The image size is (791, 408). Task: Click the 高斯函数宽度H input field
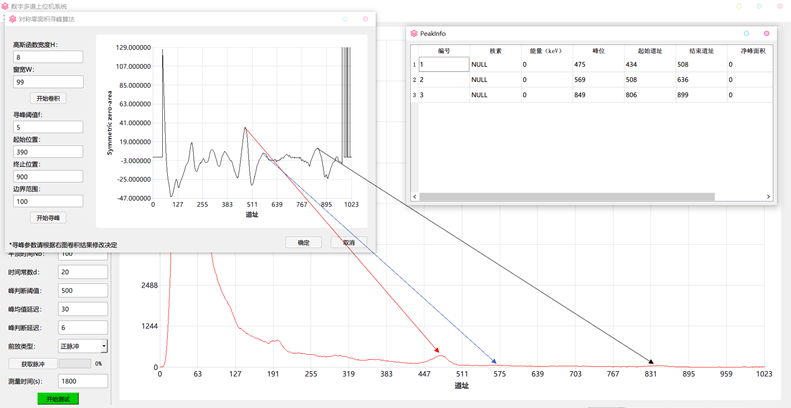click(48, 57)
